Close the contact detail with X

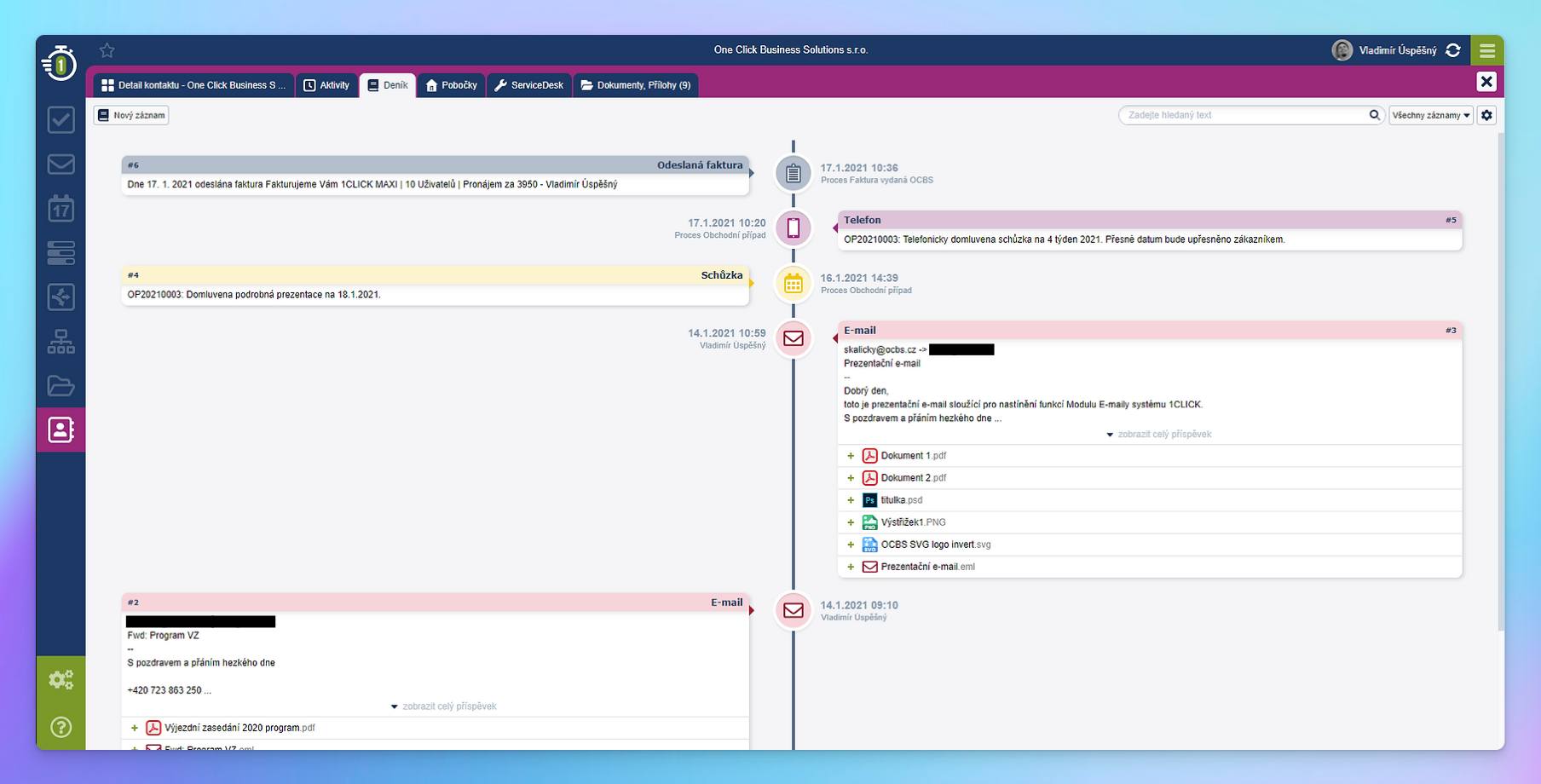[1486, 81]
